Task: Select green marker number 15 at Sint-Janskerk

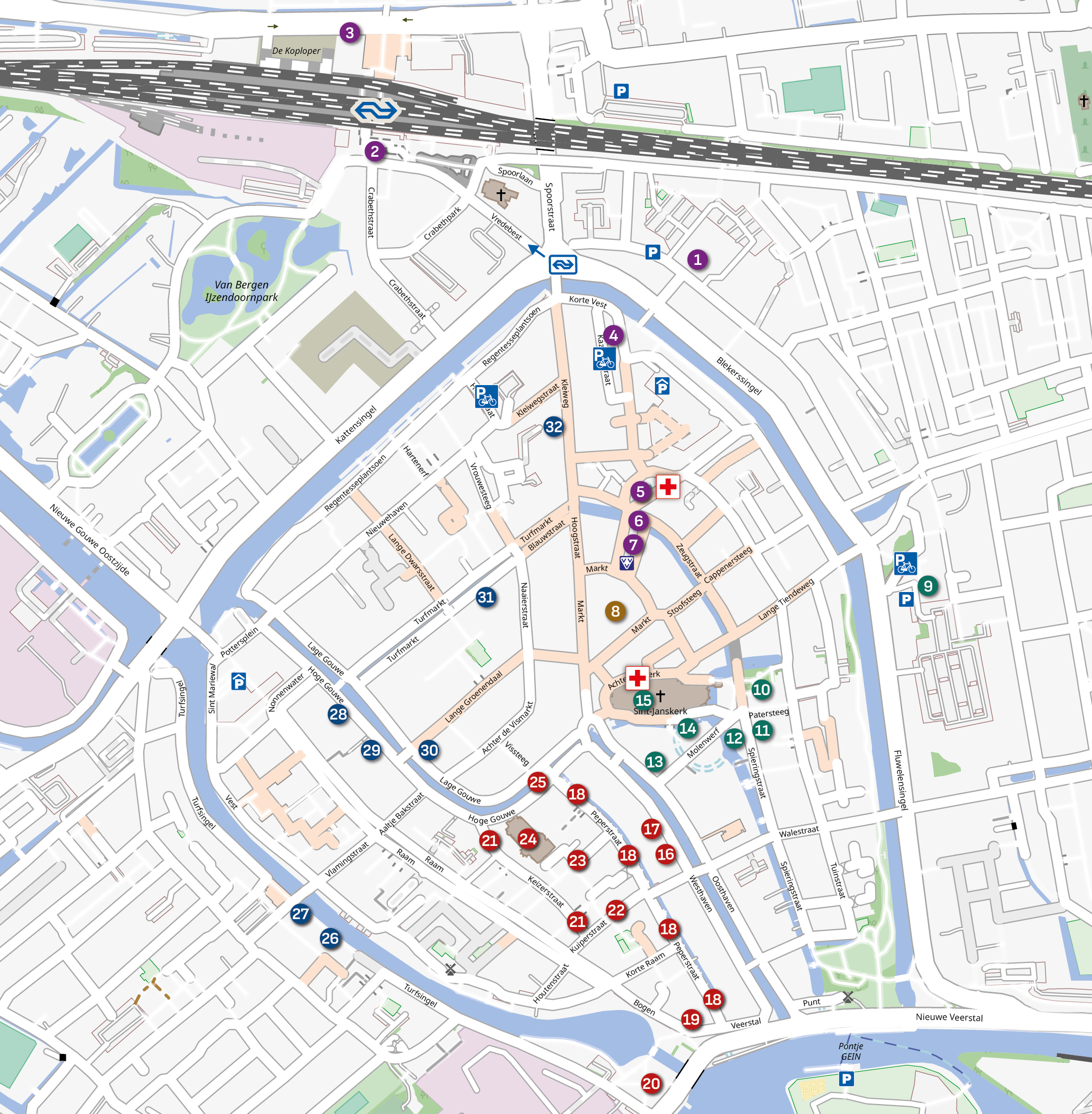Action: click(x=643, y=700)
